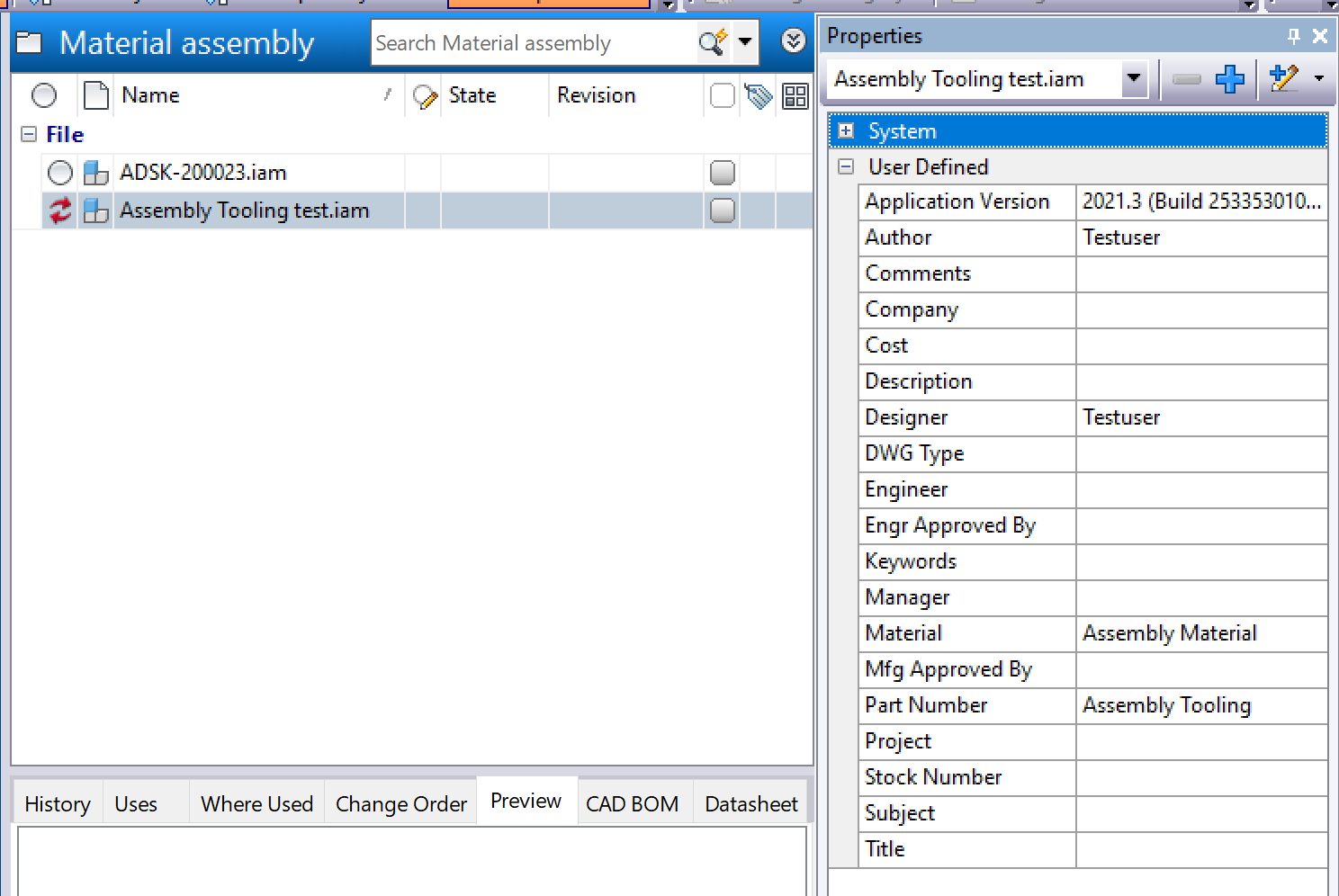
Task: Expand the System properties category
Action: (845, 130)
